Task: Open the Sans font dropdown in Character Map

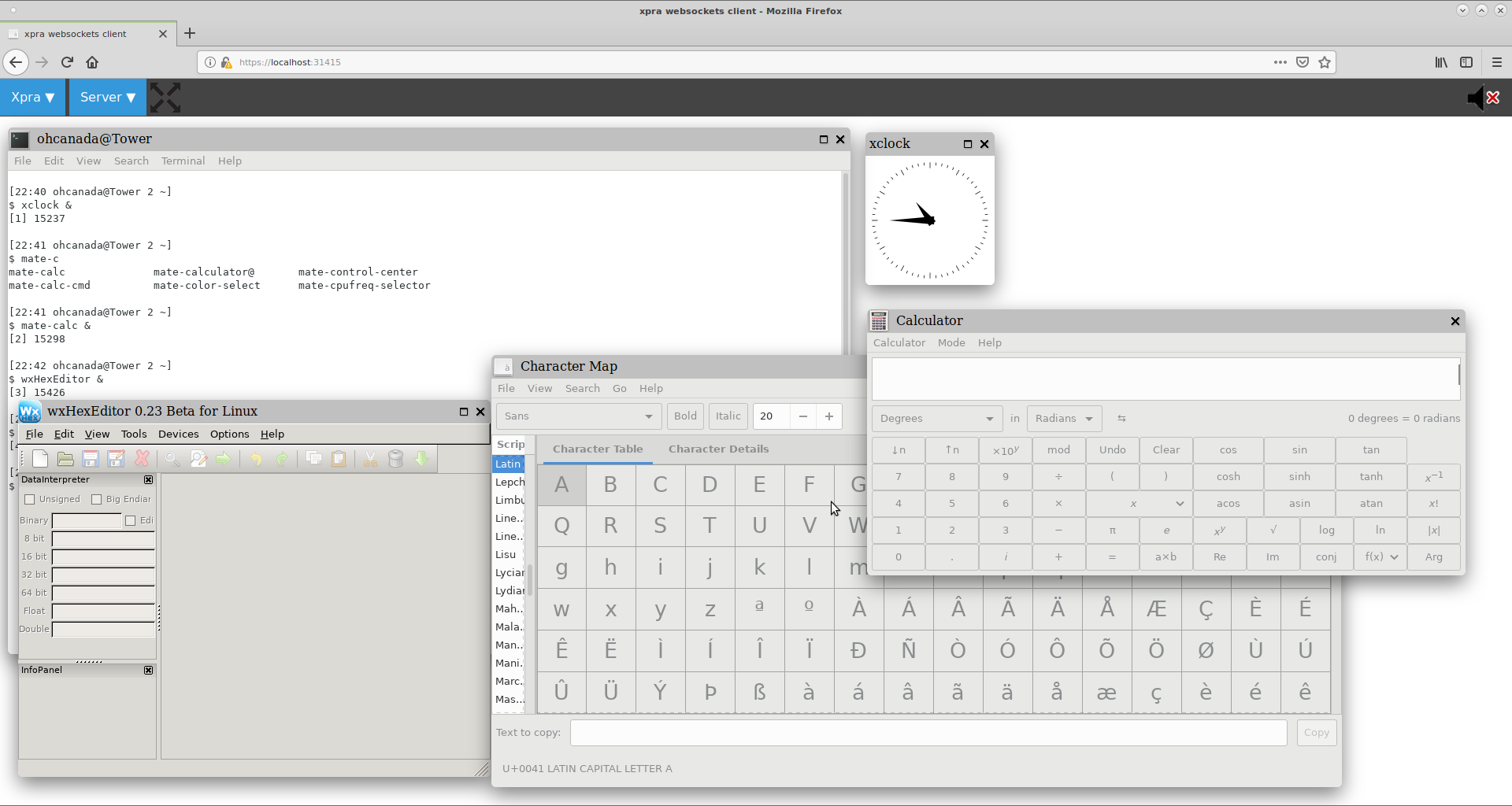Action: point(578,416)
